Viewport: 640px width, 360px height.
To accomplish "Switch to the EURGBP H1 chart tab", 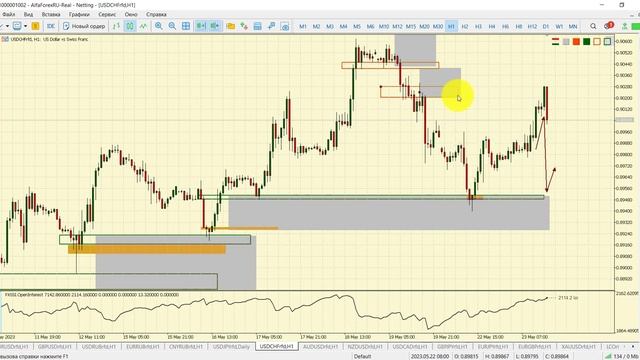I will pos(534,347).
